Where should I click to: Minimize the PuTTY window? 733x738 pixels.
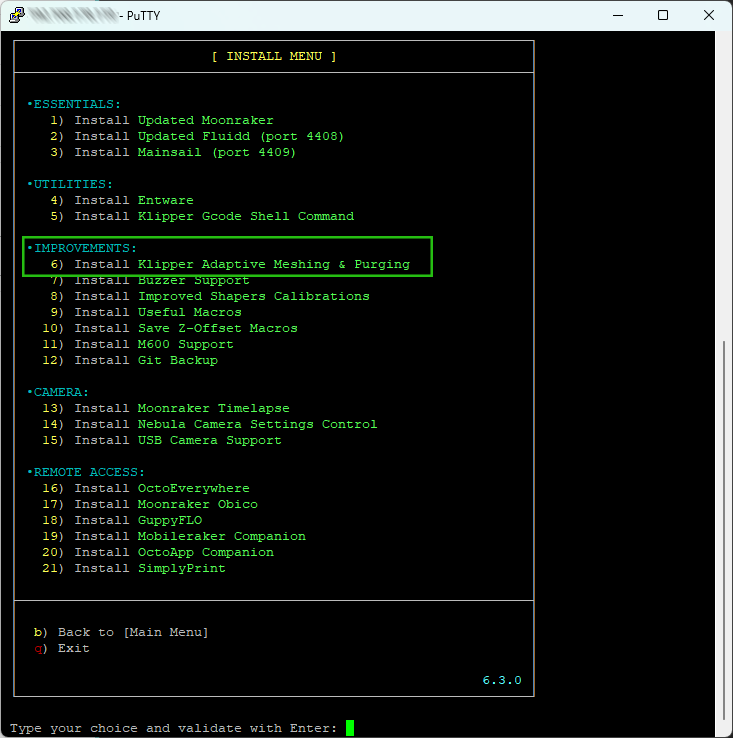point(618,16)
